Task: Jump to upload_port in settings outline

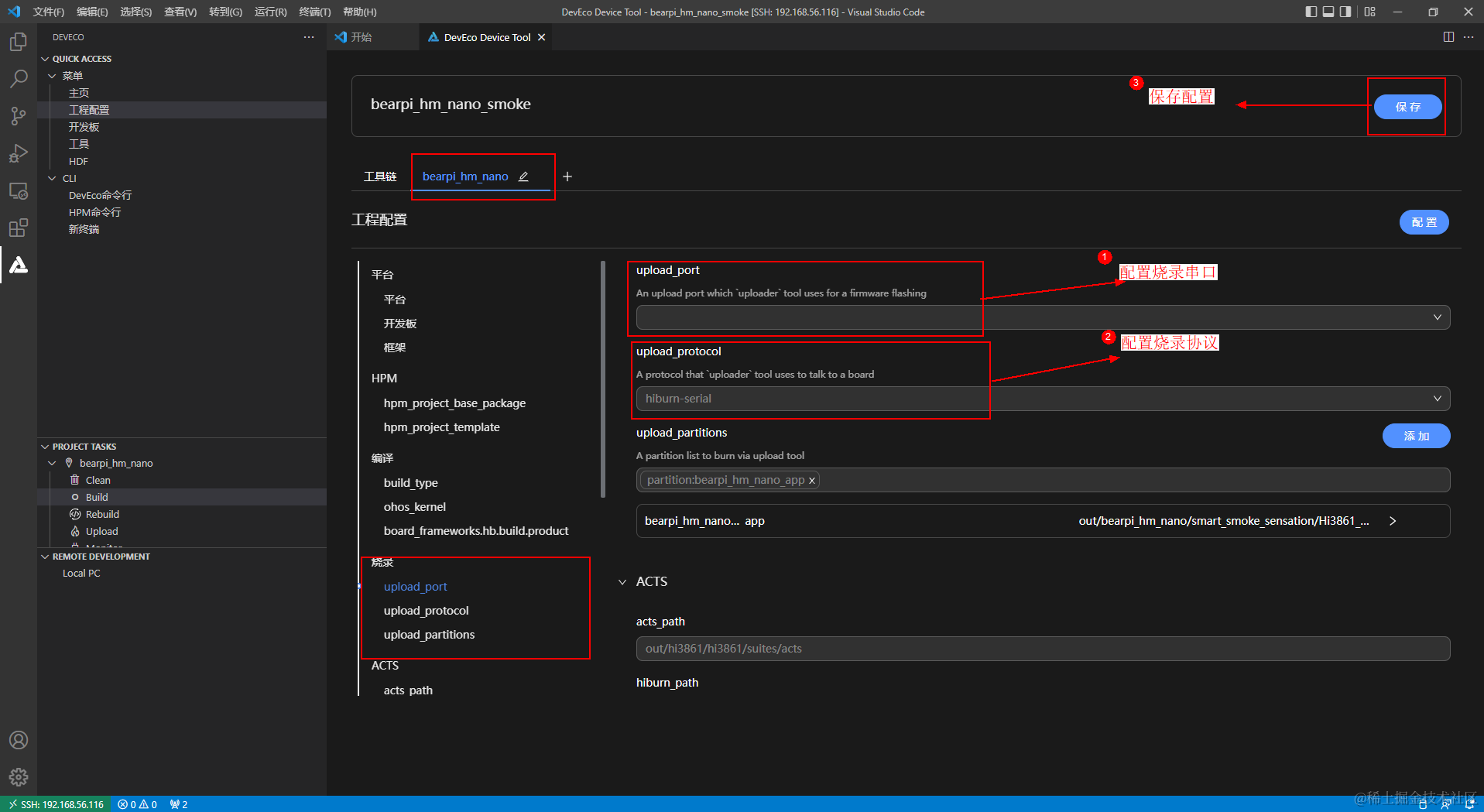Action: click(415, 587)
